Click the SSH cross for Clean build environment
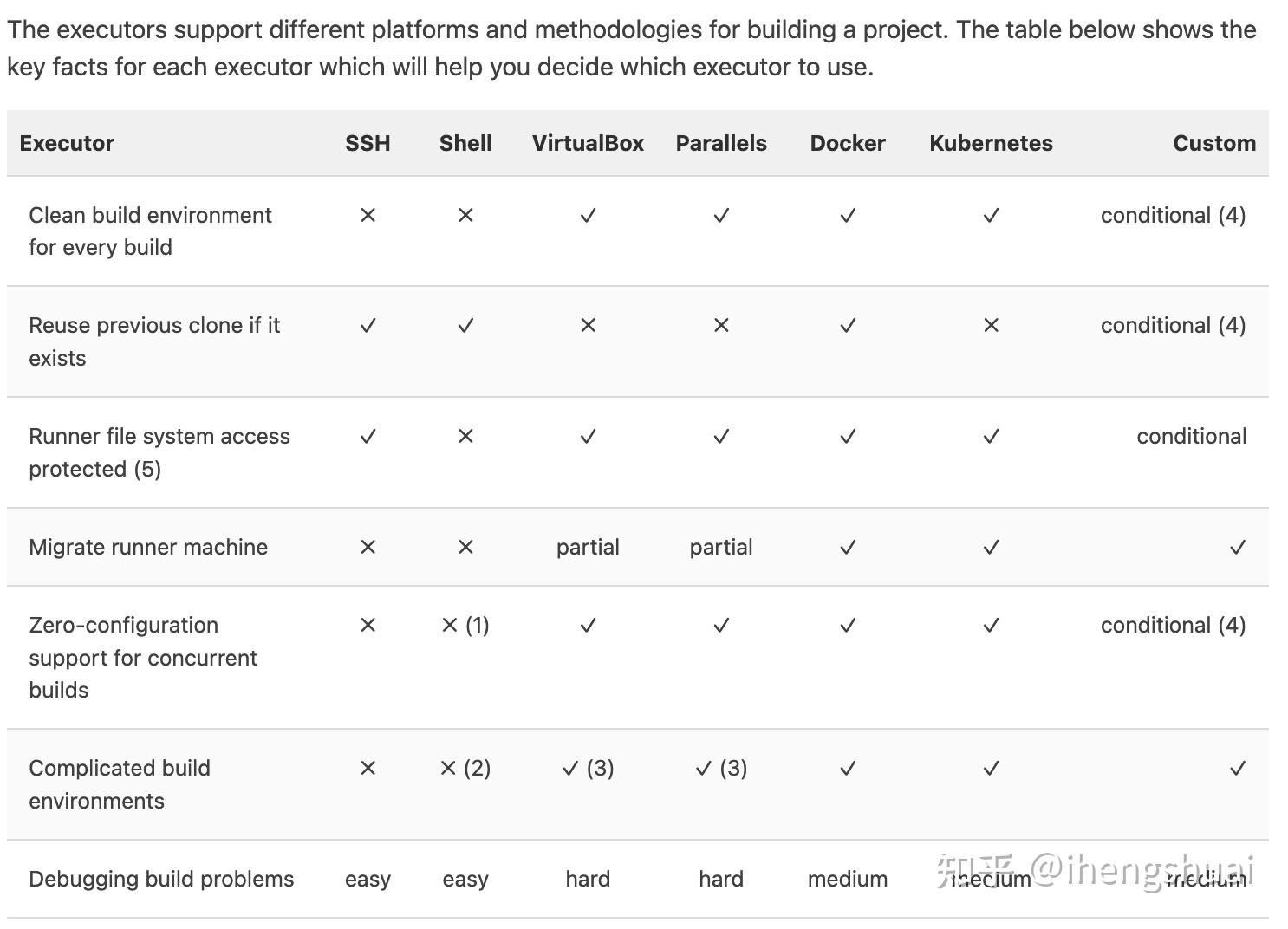The width and height of the screenshot is (1288, 929). point(368,215)
